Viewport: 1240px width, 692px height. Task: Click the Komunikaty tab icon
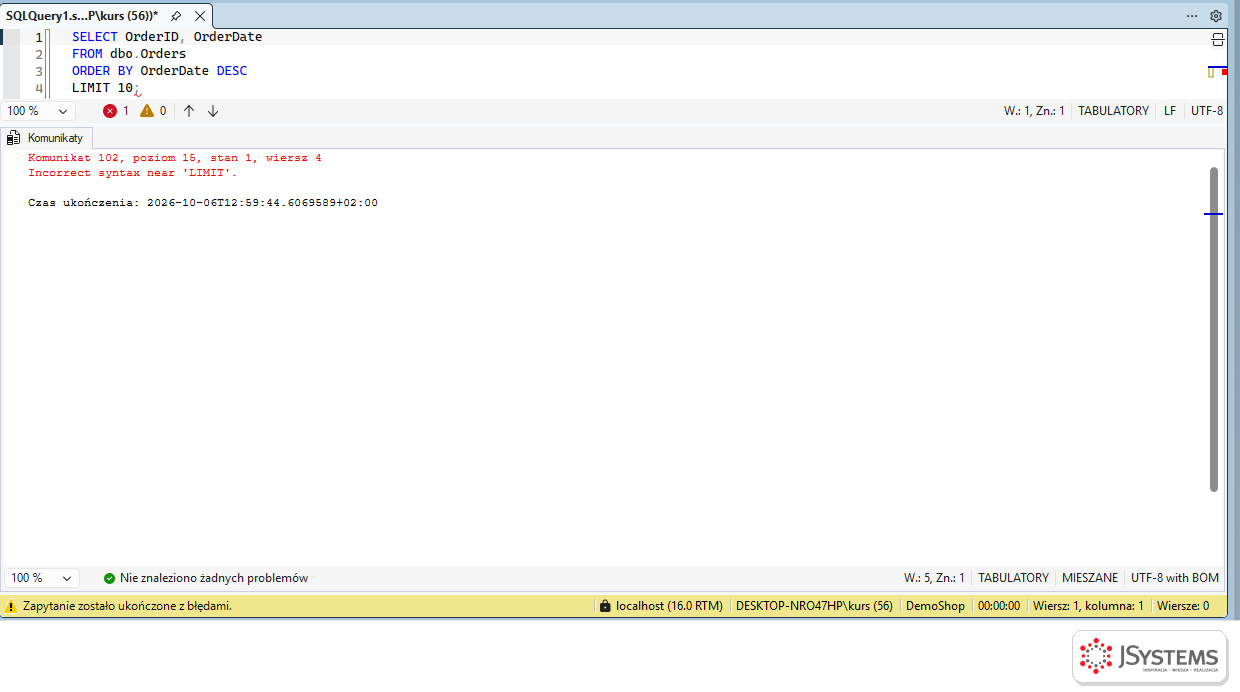[x=14, y=138]
